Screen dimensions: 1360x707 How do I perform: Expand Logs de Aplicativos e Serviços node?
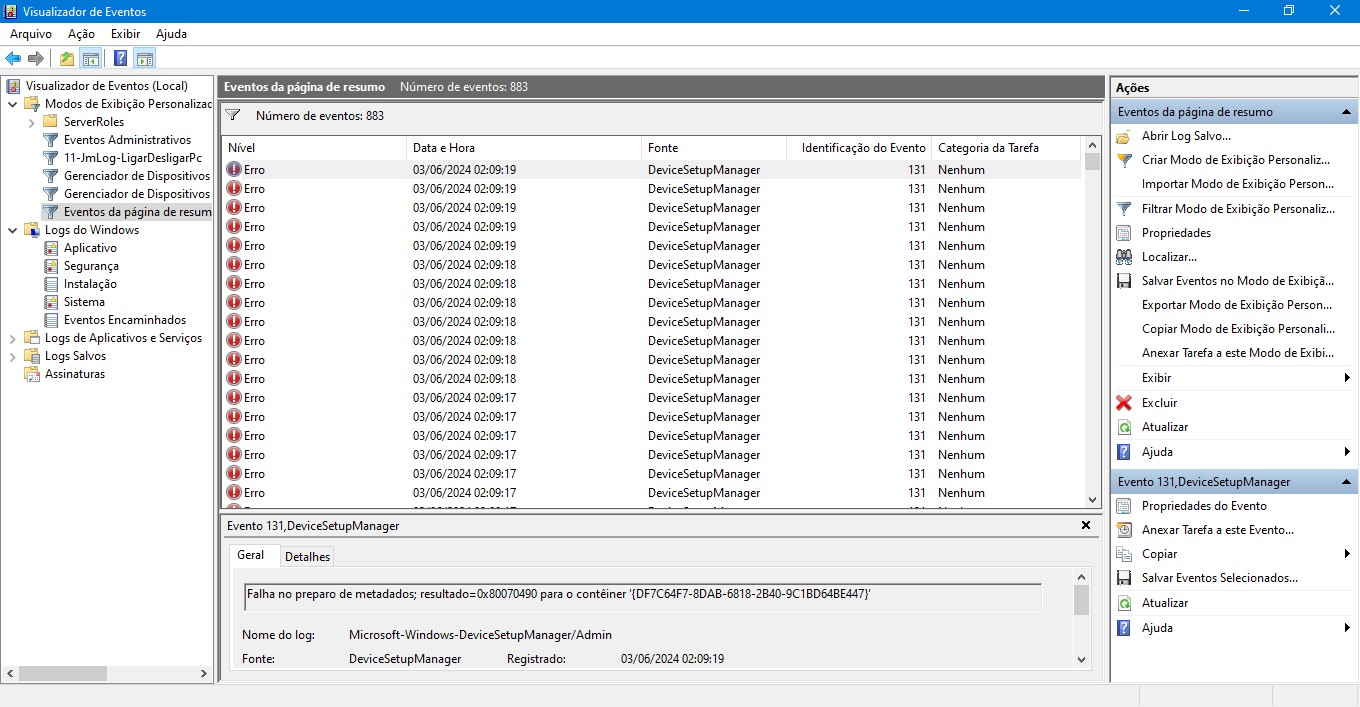point(12,338)
